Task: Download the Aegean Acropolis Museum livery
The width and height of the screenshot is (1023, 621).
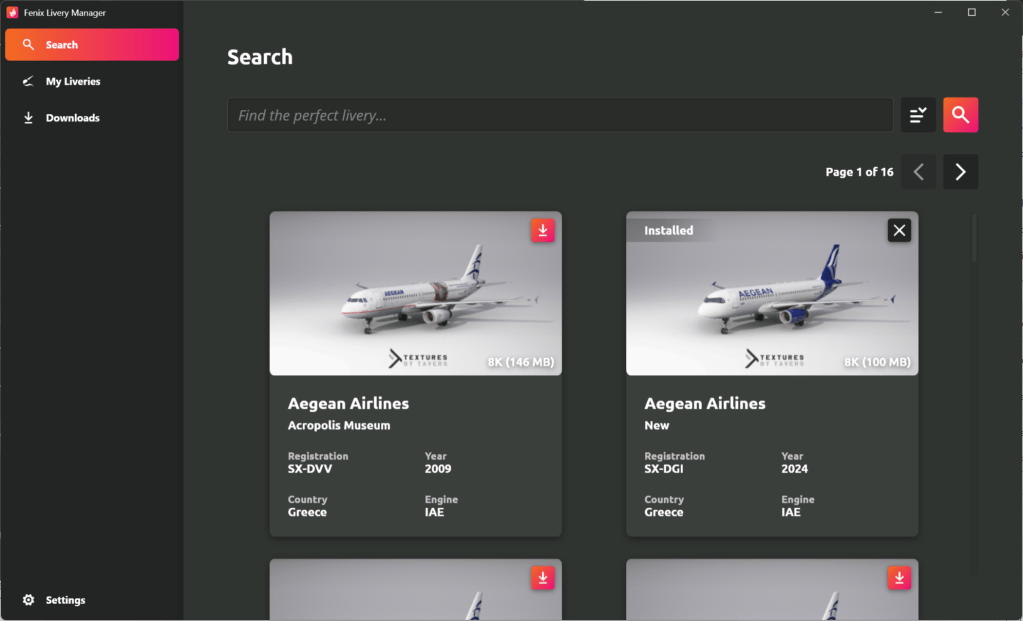Action: pos(542,231)
